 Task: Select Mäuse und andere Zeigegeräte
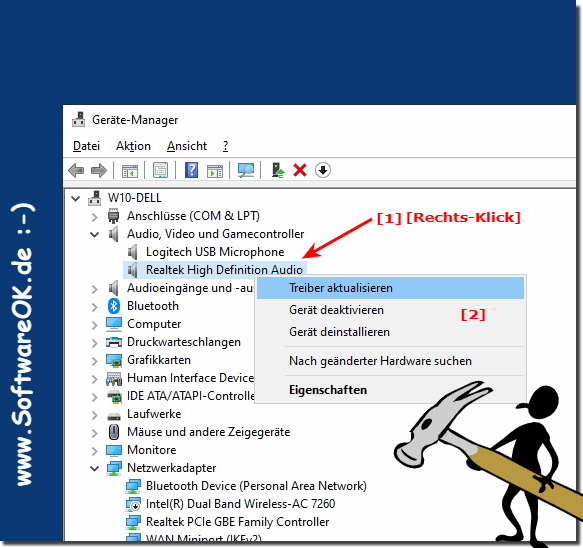[208, 432]
